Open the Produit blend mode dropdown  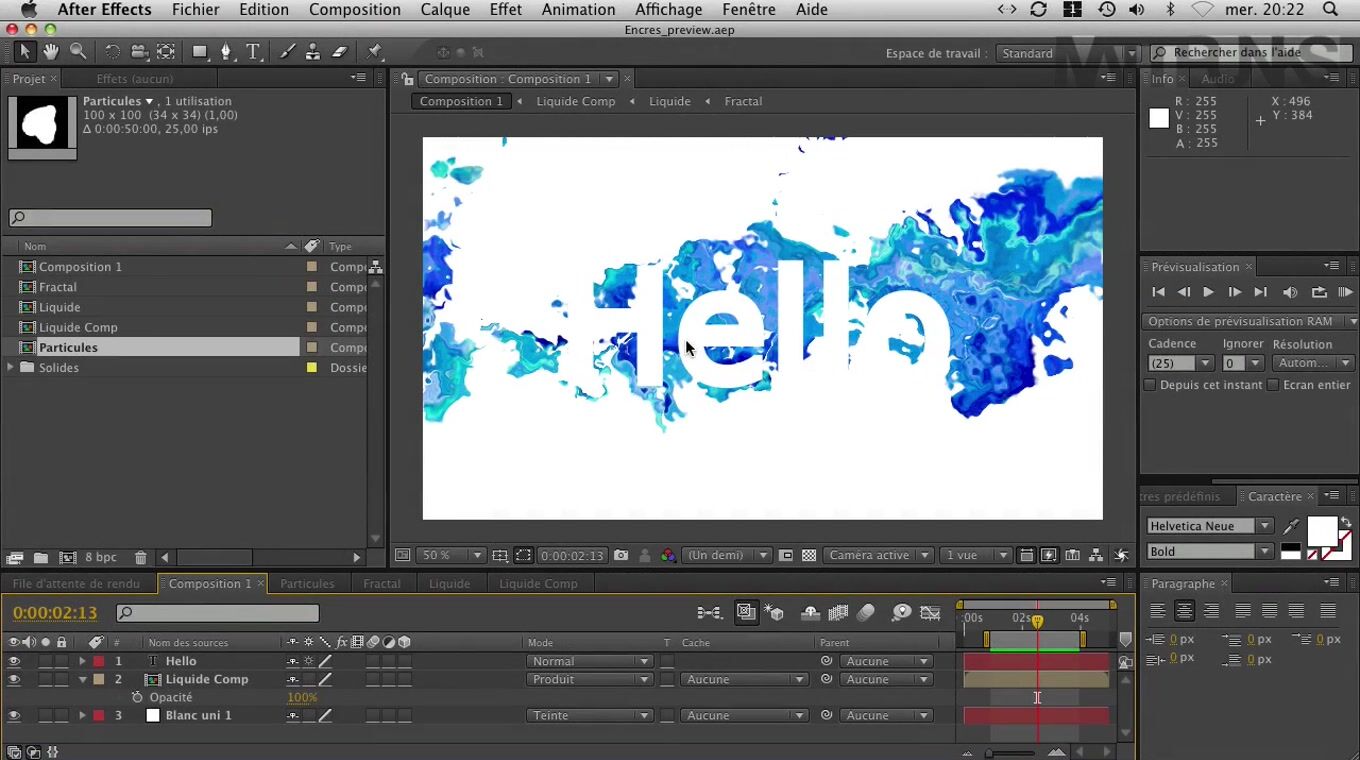click(x=589, y=679)
